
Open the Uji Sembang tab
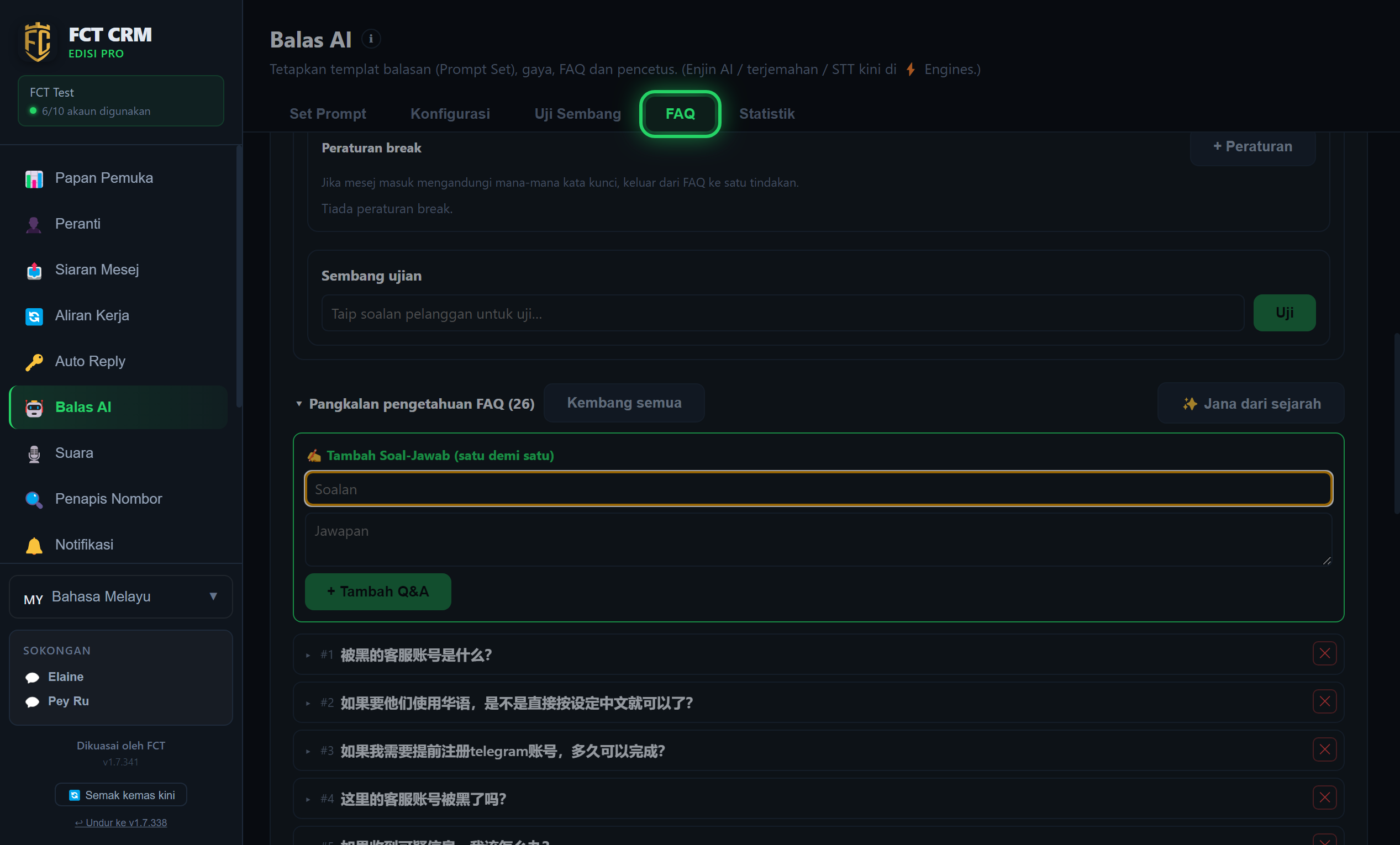click(577, 114)
